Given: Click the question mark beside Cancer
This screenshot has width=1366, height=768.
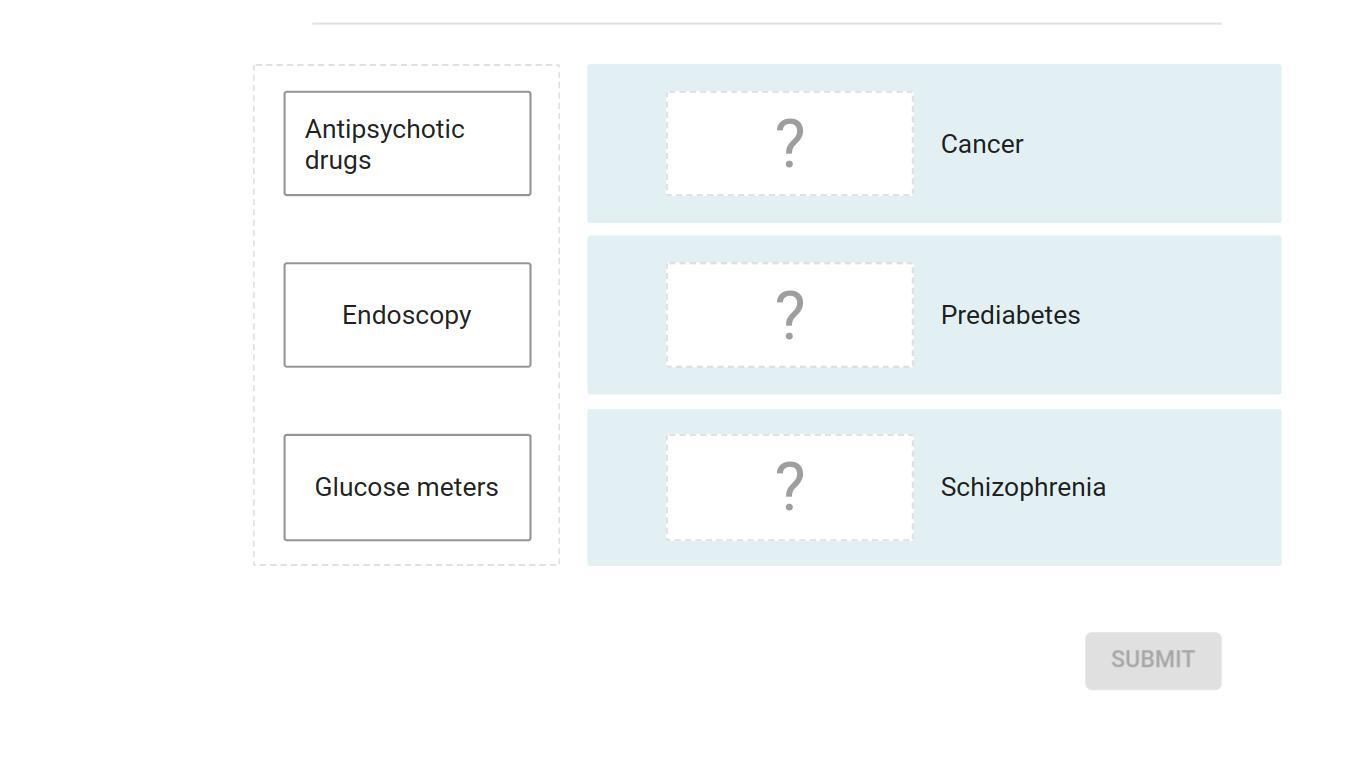Looking at the screenshot, I should point(789,143).
